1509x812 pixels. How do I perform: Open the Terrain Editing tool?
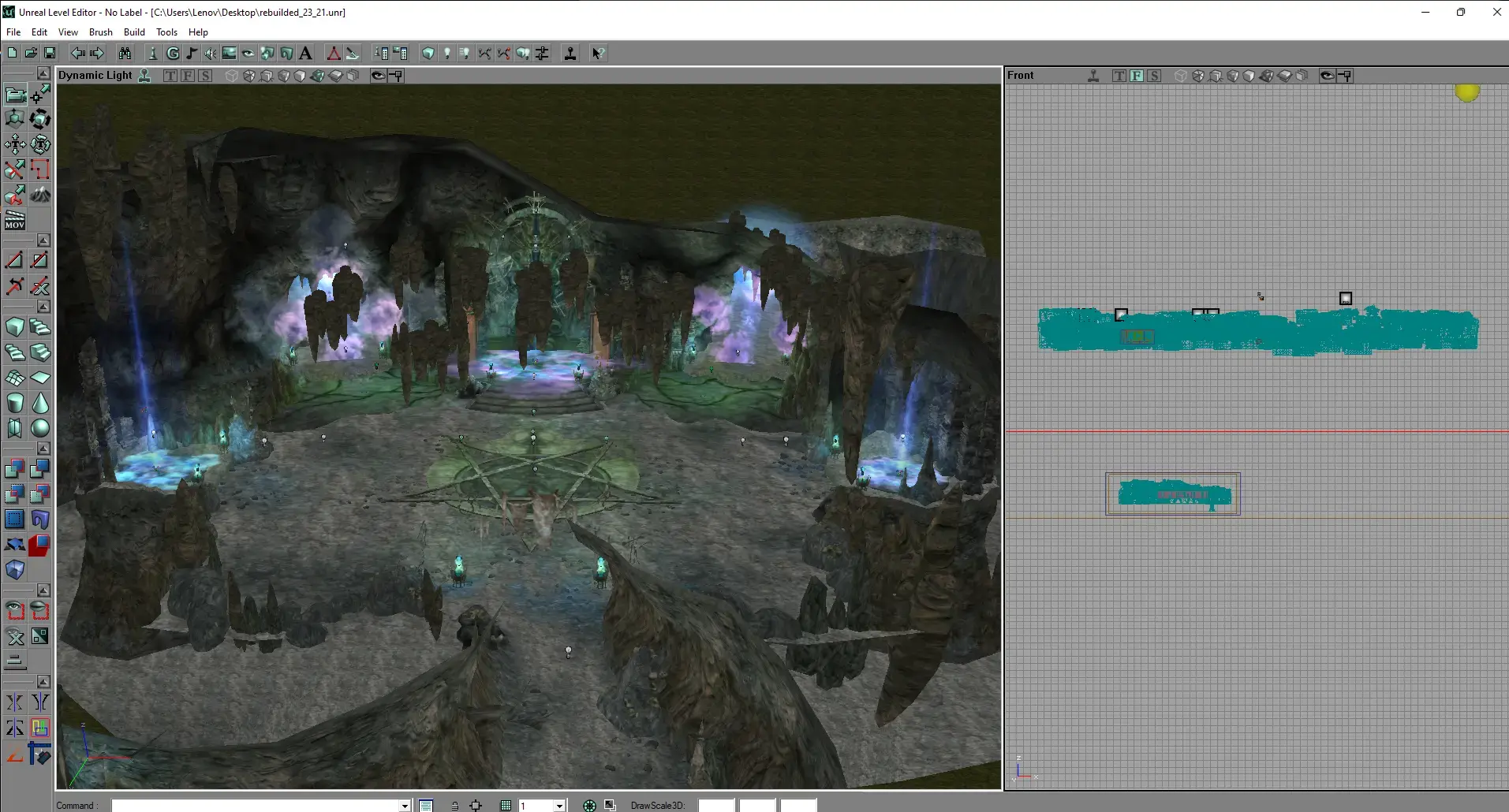40,195
